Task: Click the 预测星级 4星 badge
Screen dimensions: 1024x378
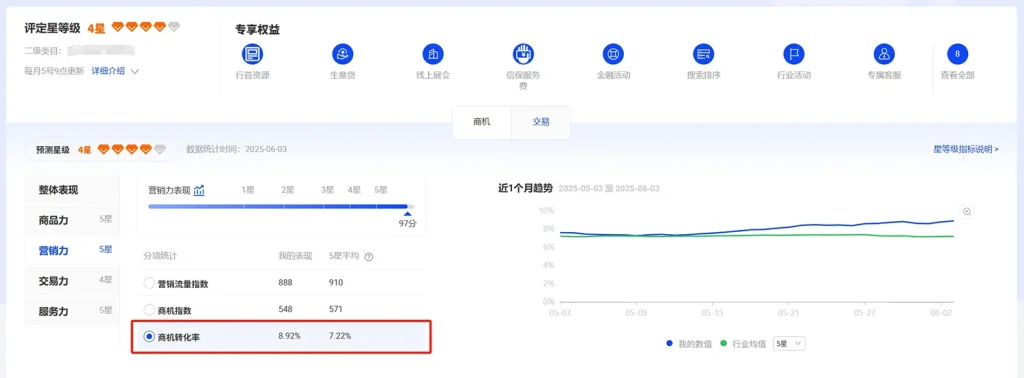Action: click(x=101, y=150)
